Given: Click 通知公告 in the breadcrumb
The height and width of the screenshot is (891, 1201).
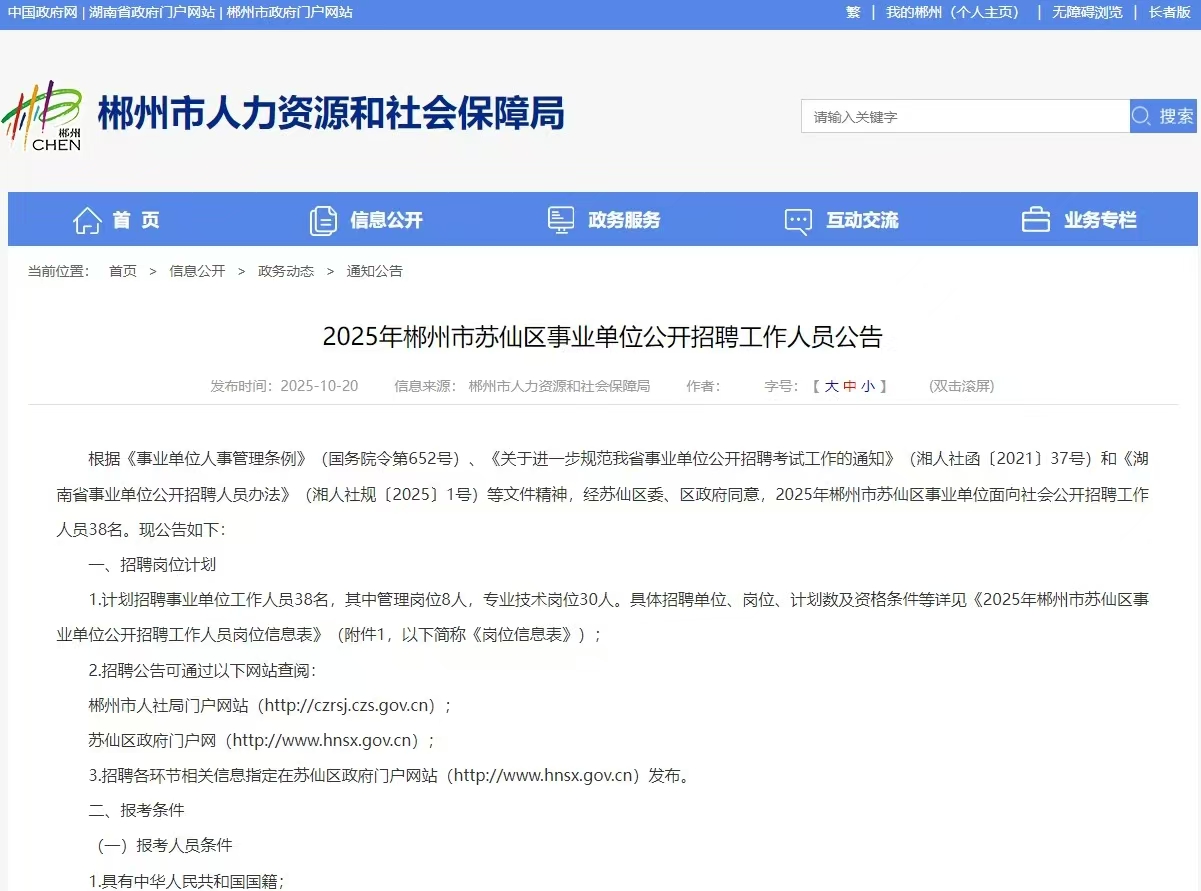Looking at the screenshot, I should pos(374,270).
